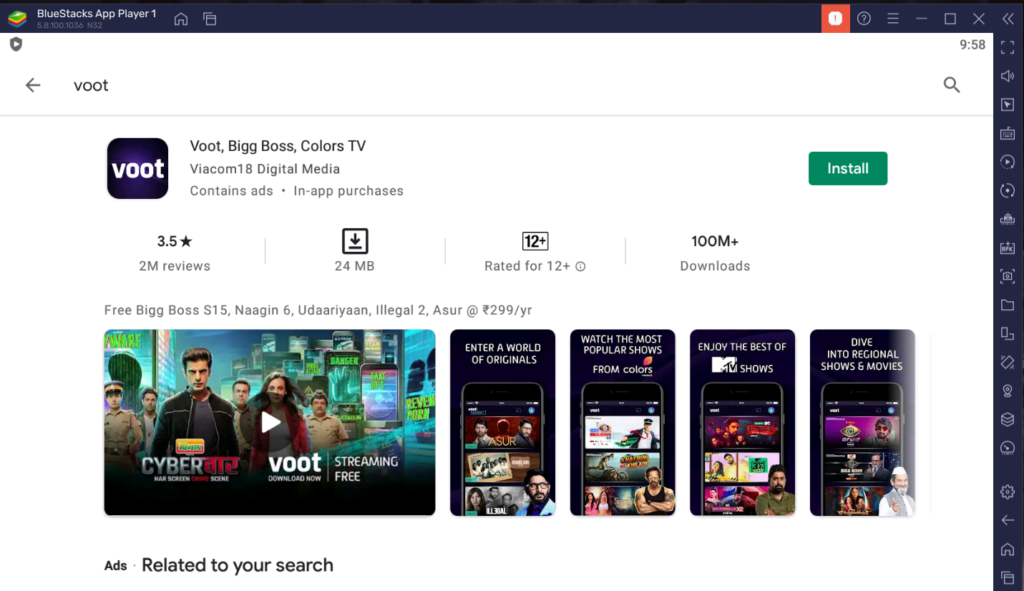Take a screenshot with the sidebar camera icon
The width and height of the screenshot is (1024, 591).
coord(1007,276)
